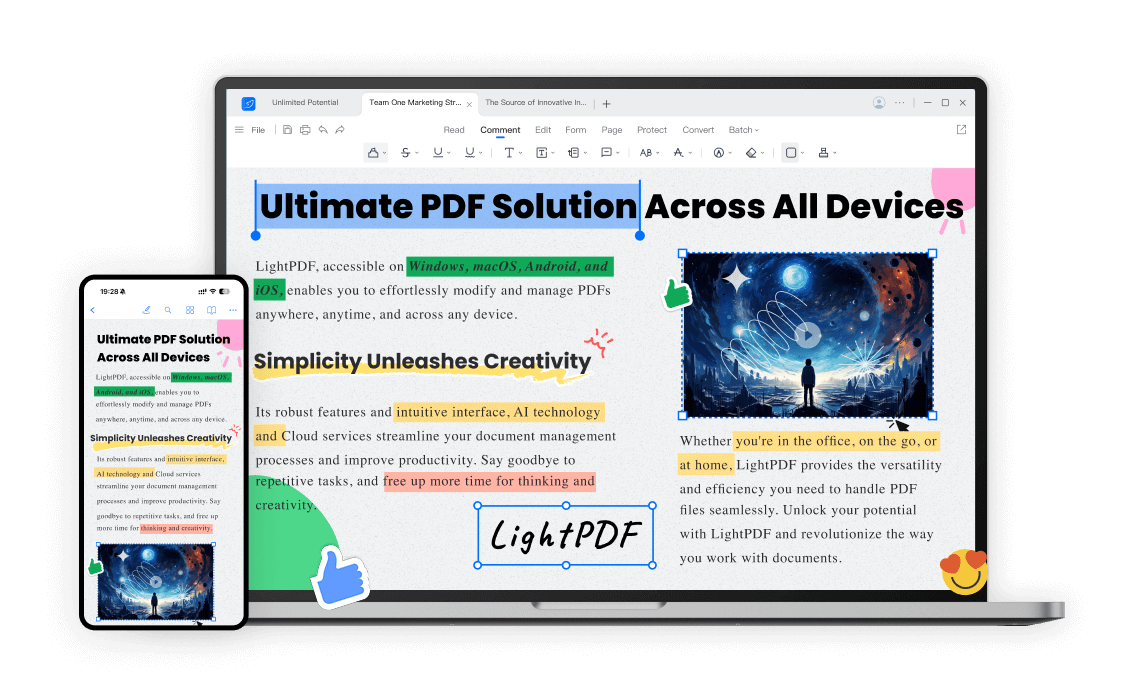Select the Underline tool
This screenshot has height=690, width=1125.
pyautogui.click(x=437, y=152)
